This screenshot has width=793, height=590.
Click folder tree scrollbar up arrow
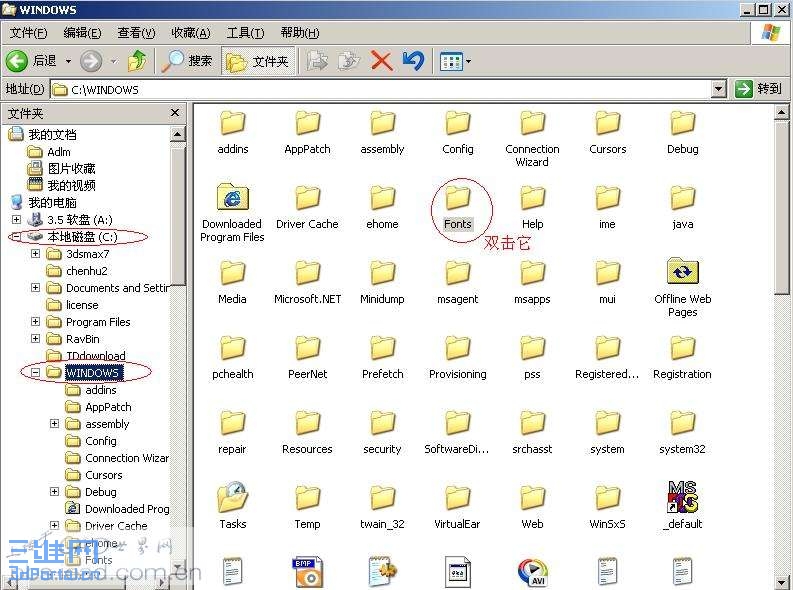[178, 134]
